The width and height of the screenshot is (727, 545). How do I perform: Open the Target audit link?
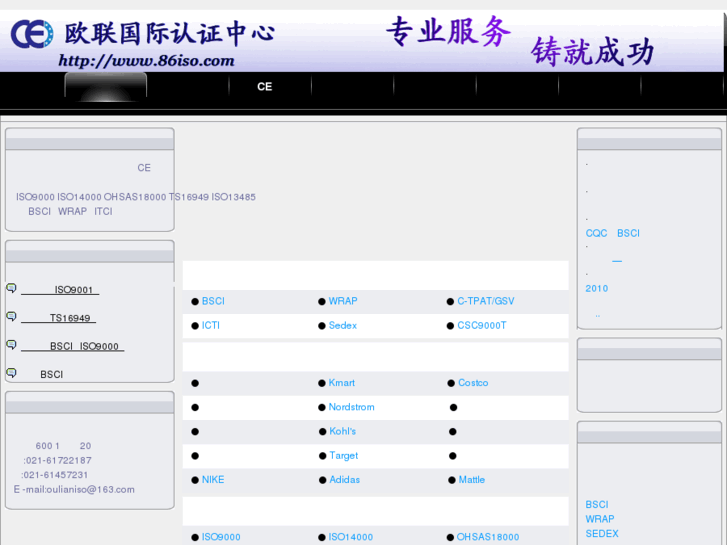[344, 455]
